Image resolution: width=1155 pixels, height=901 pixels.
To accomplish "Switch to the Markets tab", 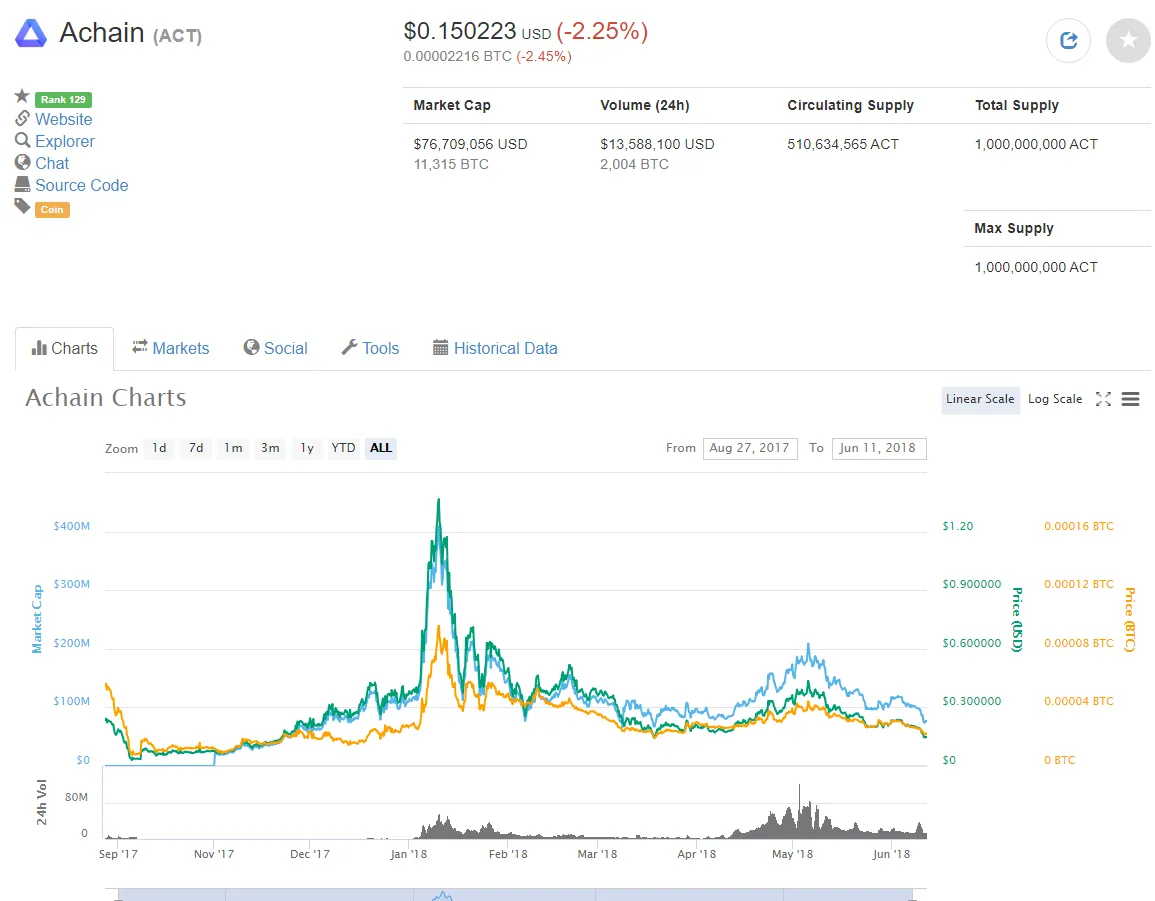I will click(x=171, y=348).
